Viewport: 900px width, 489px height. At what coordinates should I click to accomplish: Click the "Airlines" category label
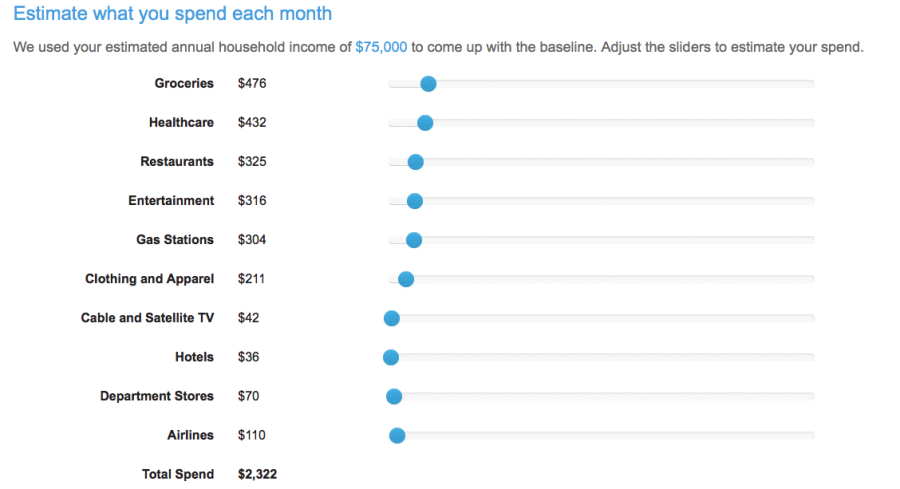(x=190, y=435)
